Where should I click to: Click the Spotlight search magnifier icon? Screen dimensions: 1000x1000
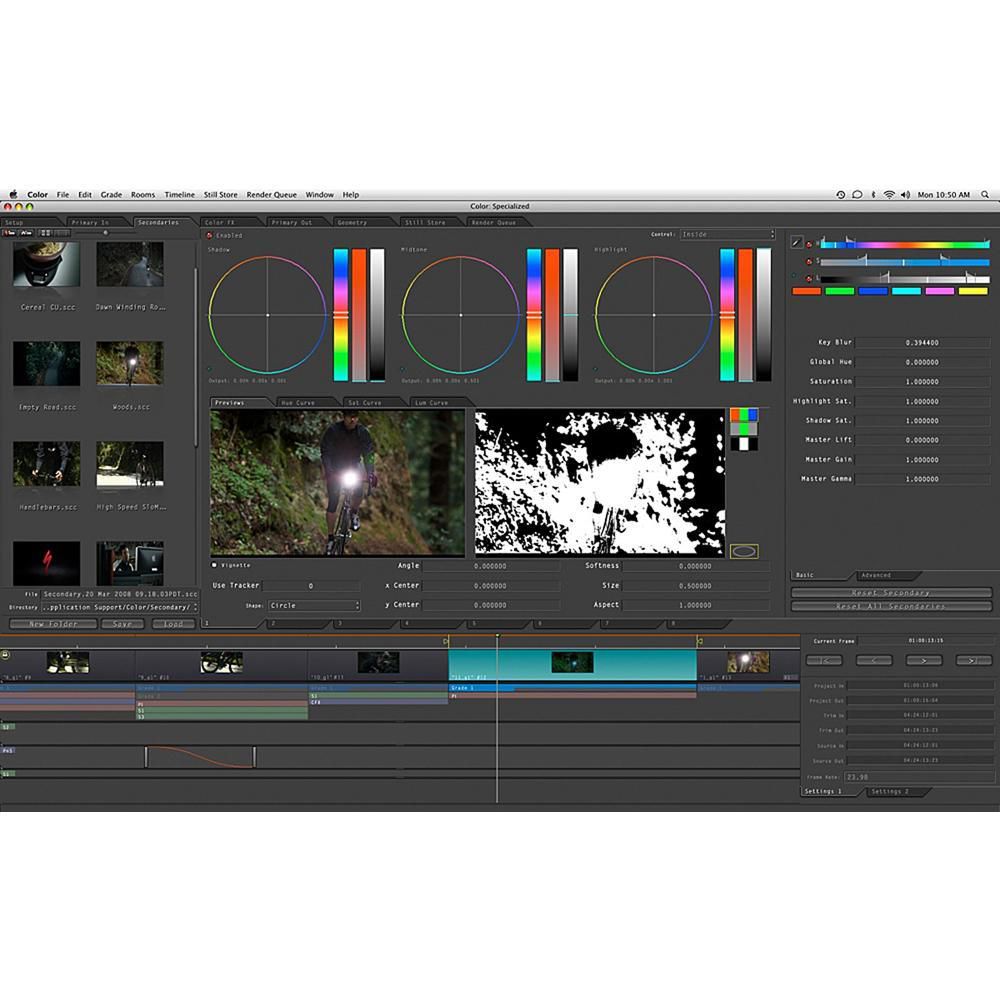[x=985, y=195]
